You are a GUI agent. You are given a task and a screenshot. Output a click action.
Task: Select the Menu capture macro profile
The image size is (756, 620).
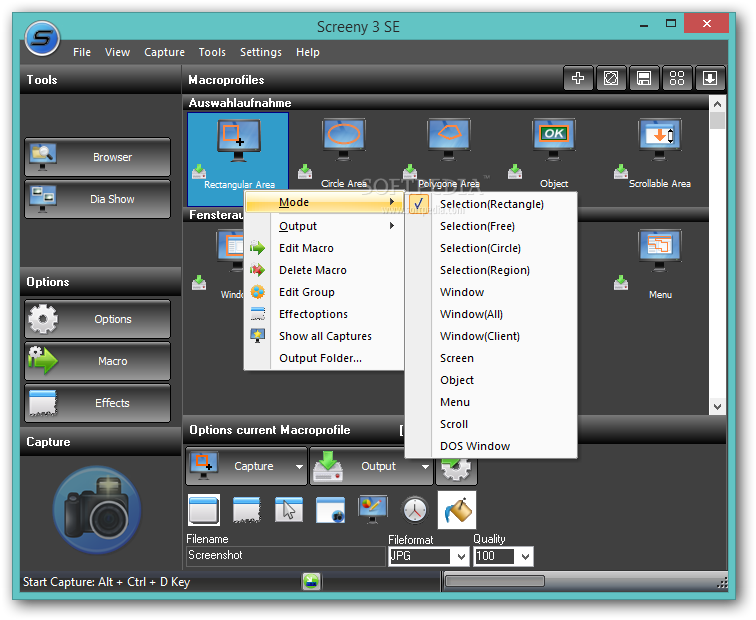[x=660, y=265]
